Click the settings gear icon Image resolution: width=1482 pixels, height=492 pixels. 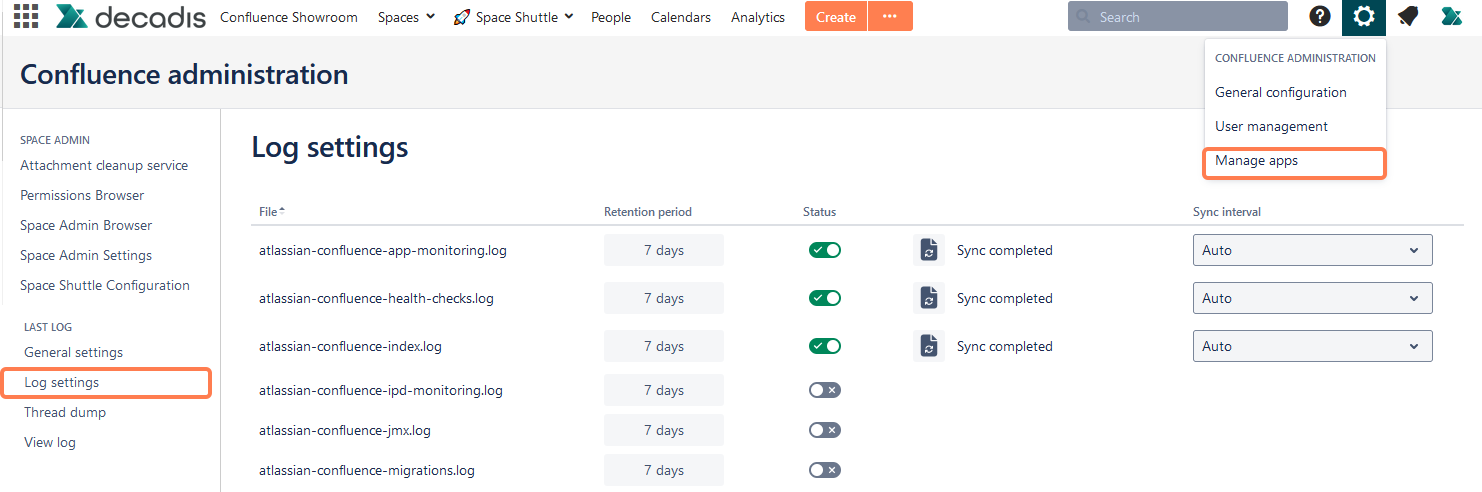tap(1364, 17)
